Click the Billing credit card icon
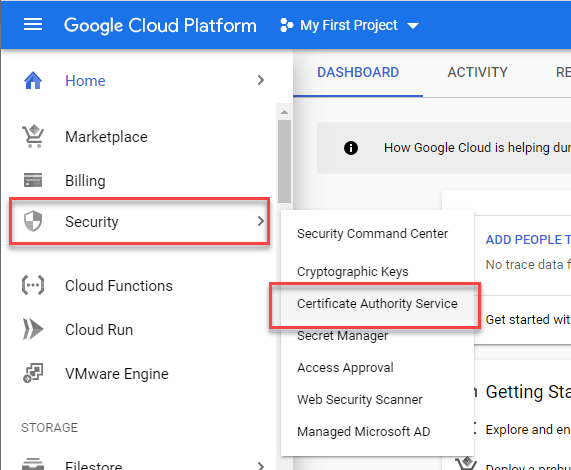This screenshot has height=470, width=571. pos(33,180)
